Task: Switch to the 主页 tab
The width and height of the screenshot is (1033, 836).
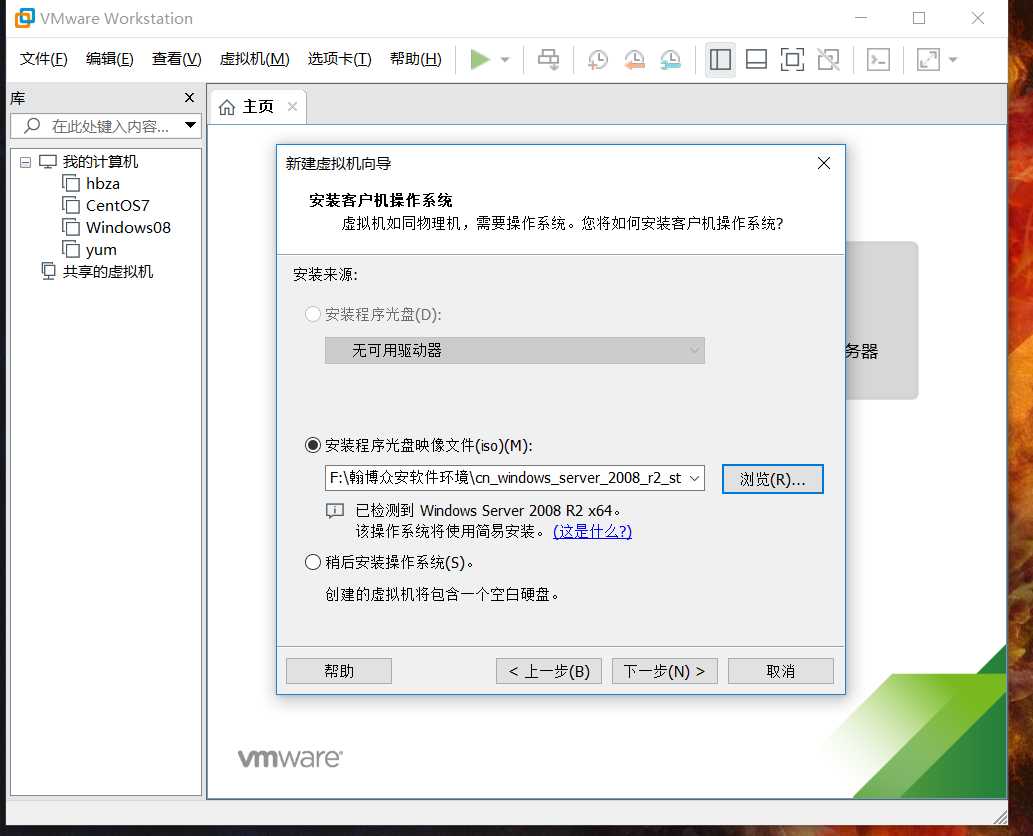Action: point(258,107)
